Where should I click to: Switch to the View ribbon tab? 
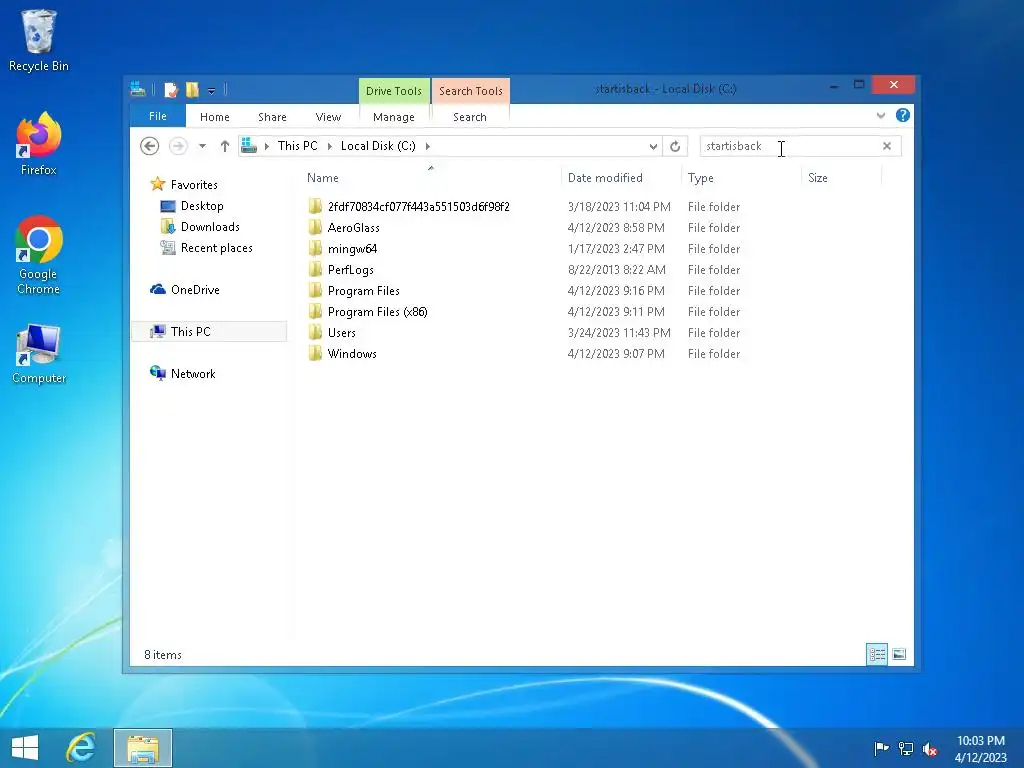pyautogui.click(x=328, y=117)
